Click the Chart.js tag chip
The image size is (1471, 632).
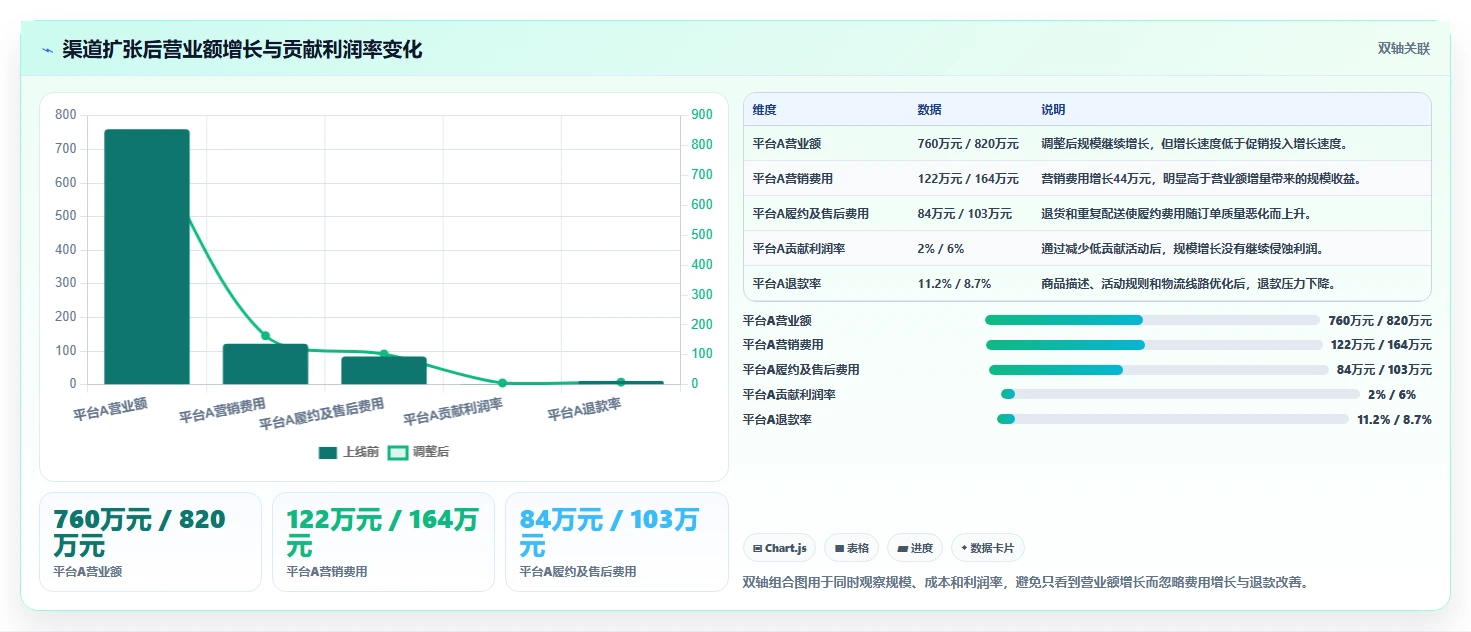779,548
